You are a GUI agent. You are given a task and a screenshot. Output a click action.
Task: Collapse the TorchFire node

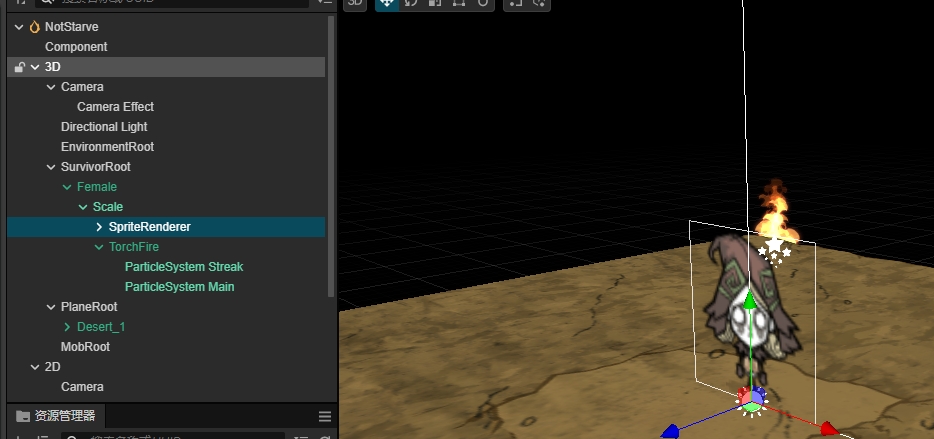pos(99,247)
